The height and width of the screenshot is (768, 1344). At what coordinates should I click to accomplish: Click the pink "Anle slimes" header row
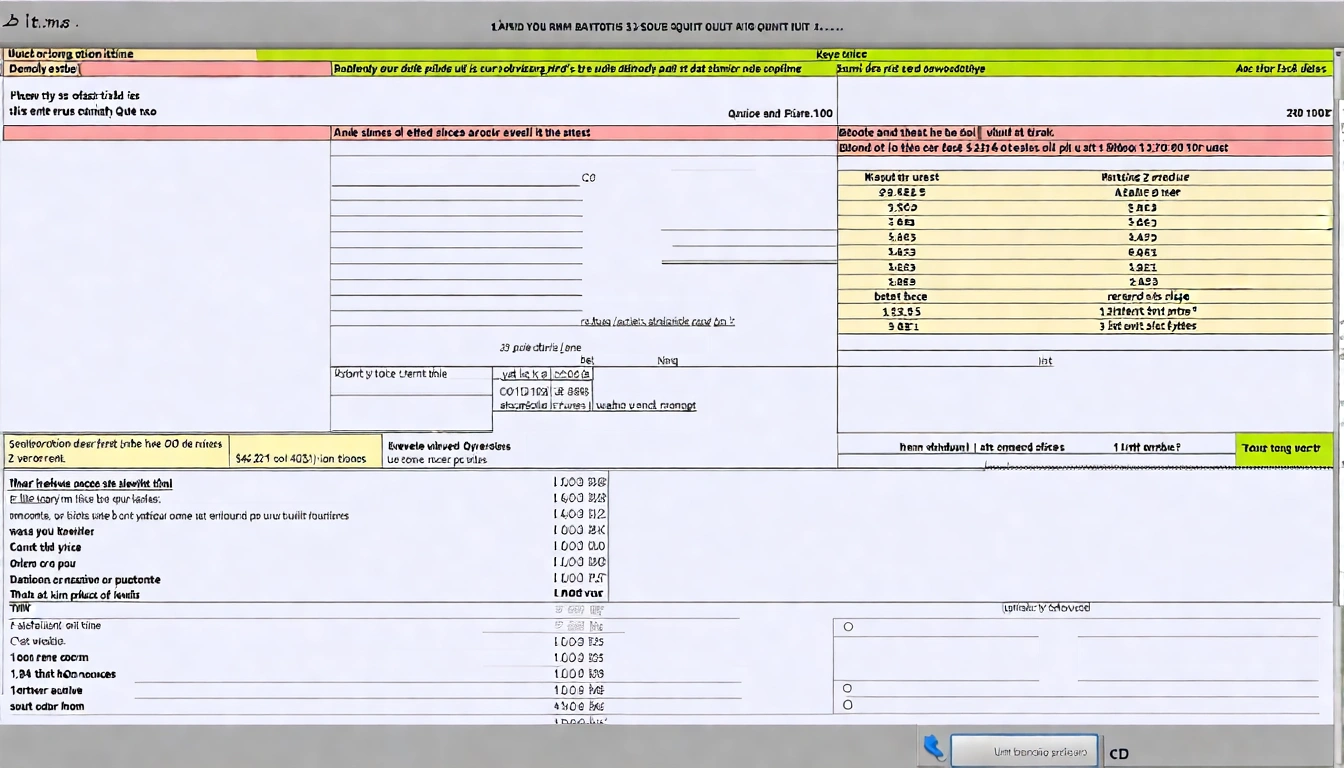point(583,132)
